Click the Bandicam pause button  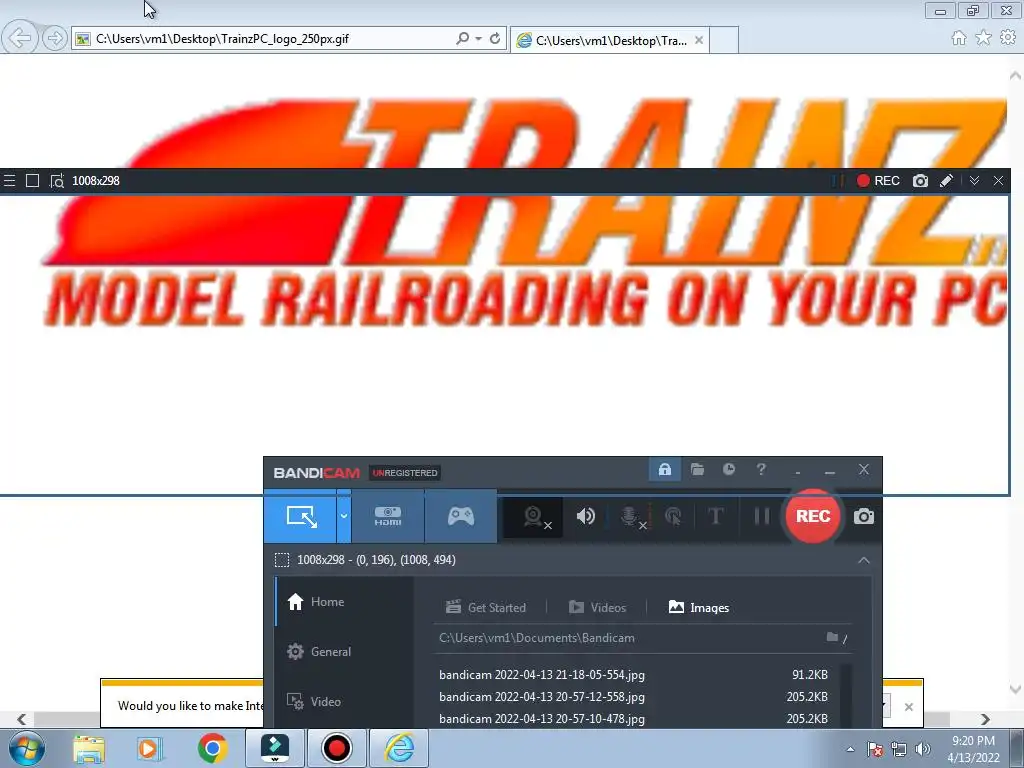click(x=761, y=516)
